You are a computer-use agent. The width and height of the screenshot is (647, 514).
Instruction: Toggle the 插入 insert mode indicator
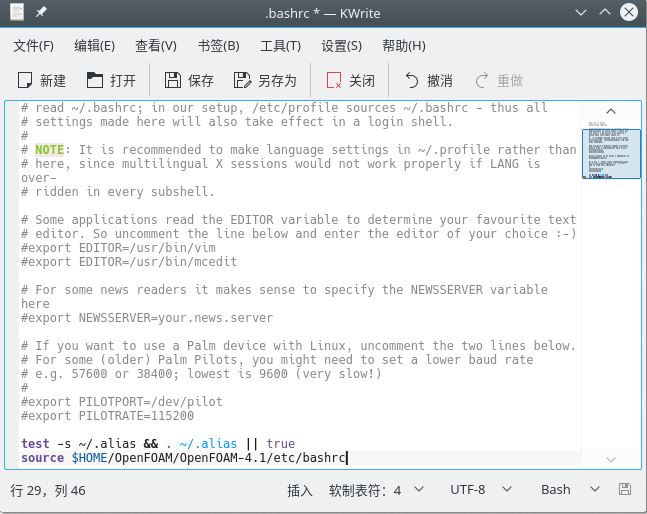point(300,490)
